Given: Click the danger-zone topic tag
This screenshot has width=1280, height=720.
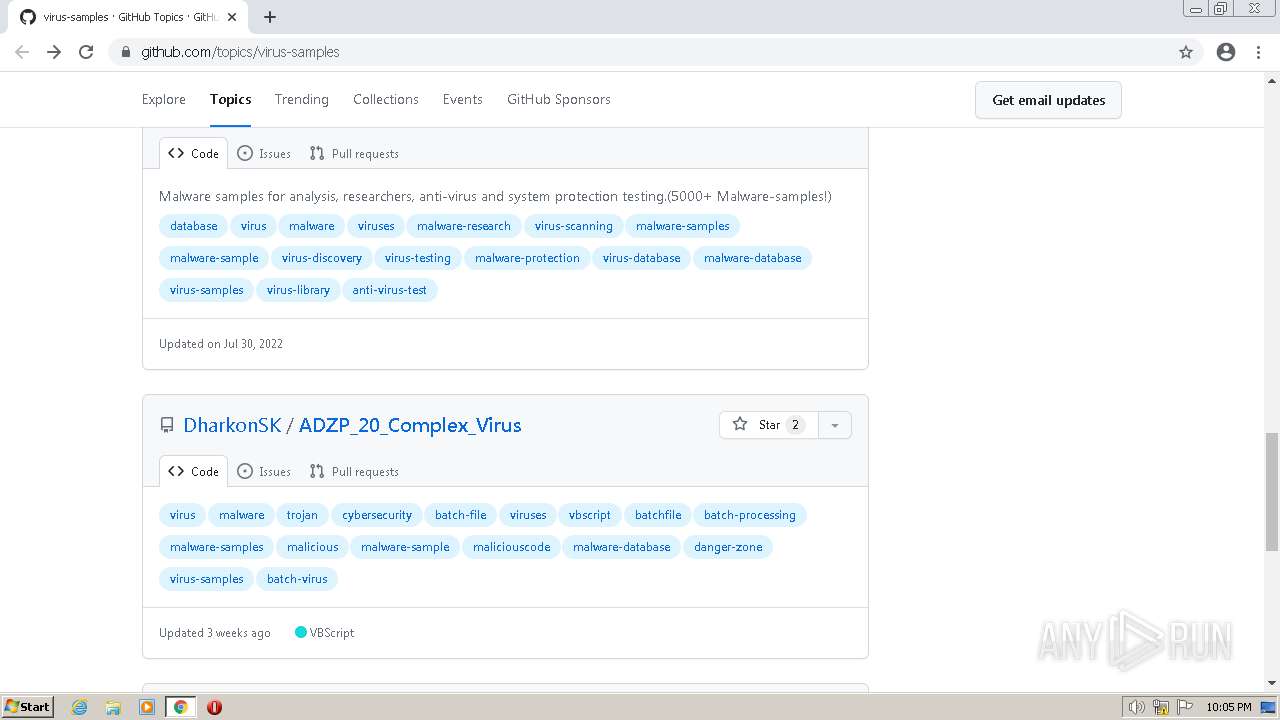Looking at the screenshot, I should 728,547.
